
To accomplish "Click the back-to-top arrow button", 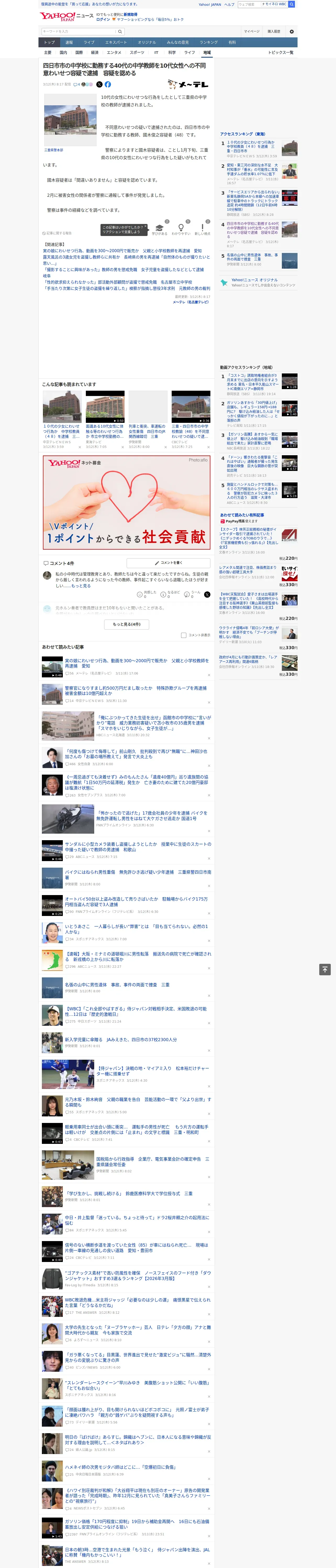I will (x=325, y=970).
